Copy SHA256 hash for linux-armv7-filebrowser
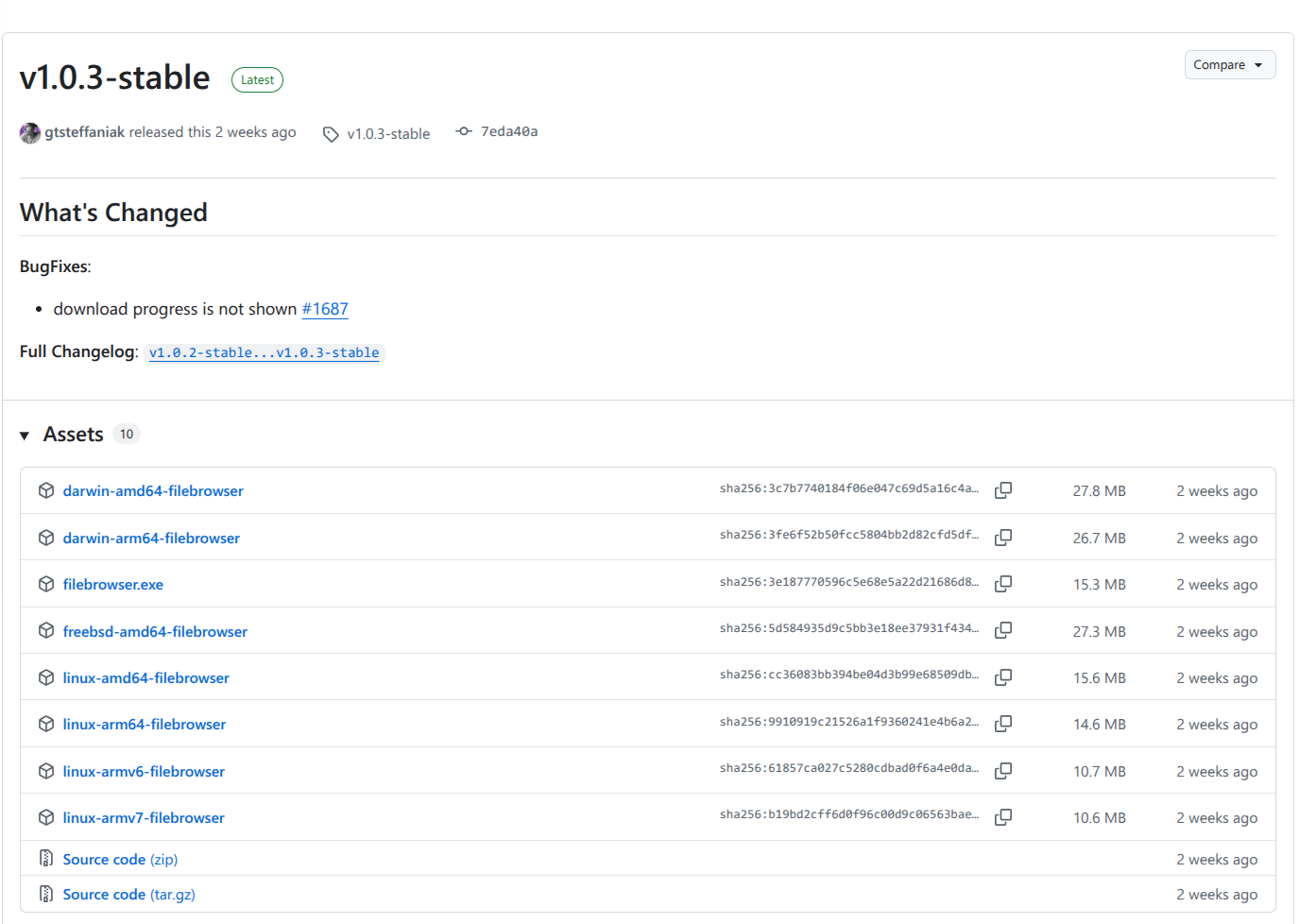Viewport: 1299px width, 924px height. coord(1003,817)
